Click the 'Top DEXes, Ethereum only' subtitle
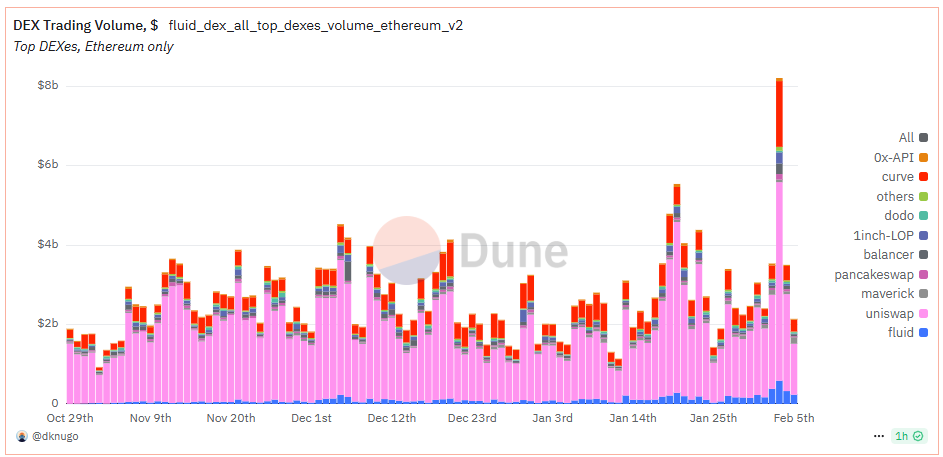Image resolution: width=943 pixels, height=457 pixels. [x=93, y=46]
